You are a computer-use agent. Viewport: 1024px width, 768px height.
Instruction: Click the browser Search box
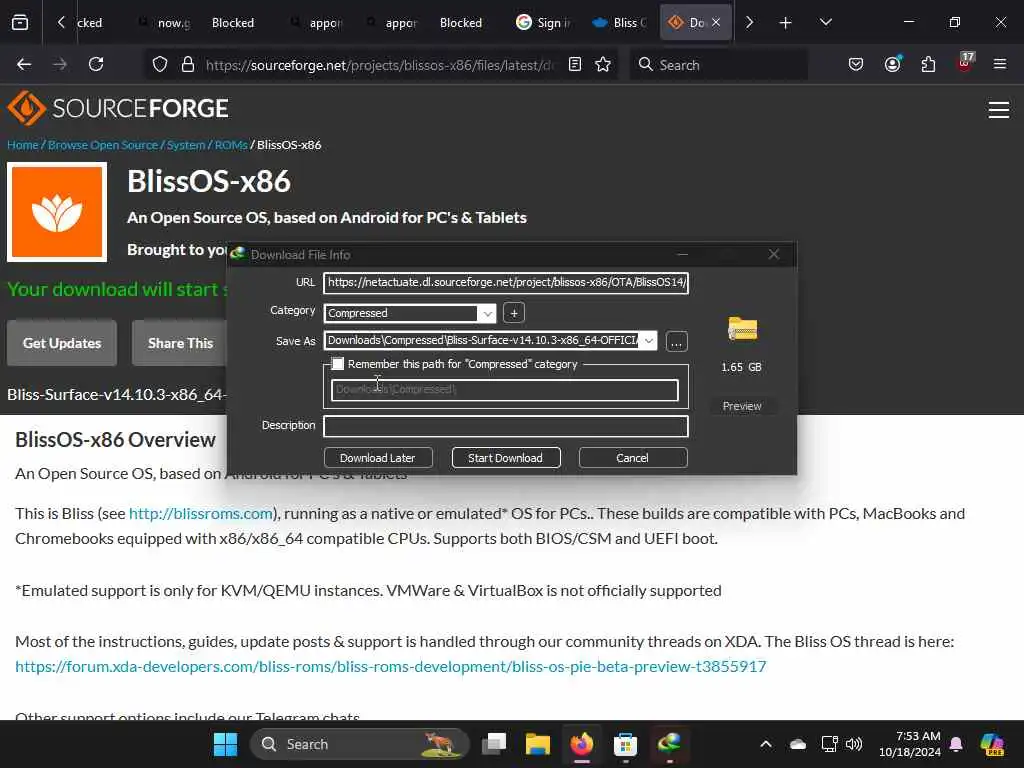[718, 65]
